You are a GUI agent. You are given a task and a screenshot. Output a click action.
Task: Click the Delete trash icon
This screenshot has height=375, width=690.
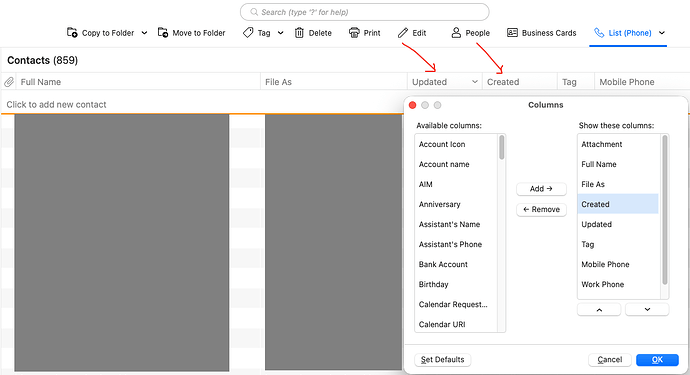tap(299, 33)
